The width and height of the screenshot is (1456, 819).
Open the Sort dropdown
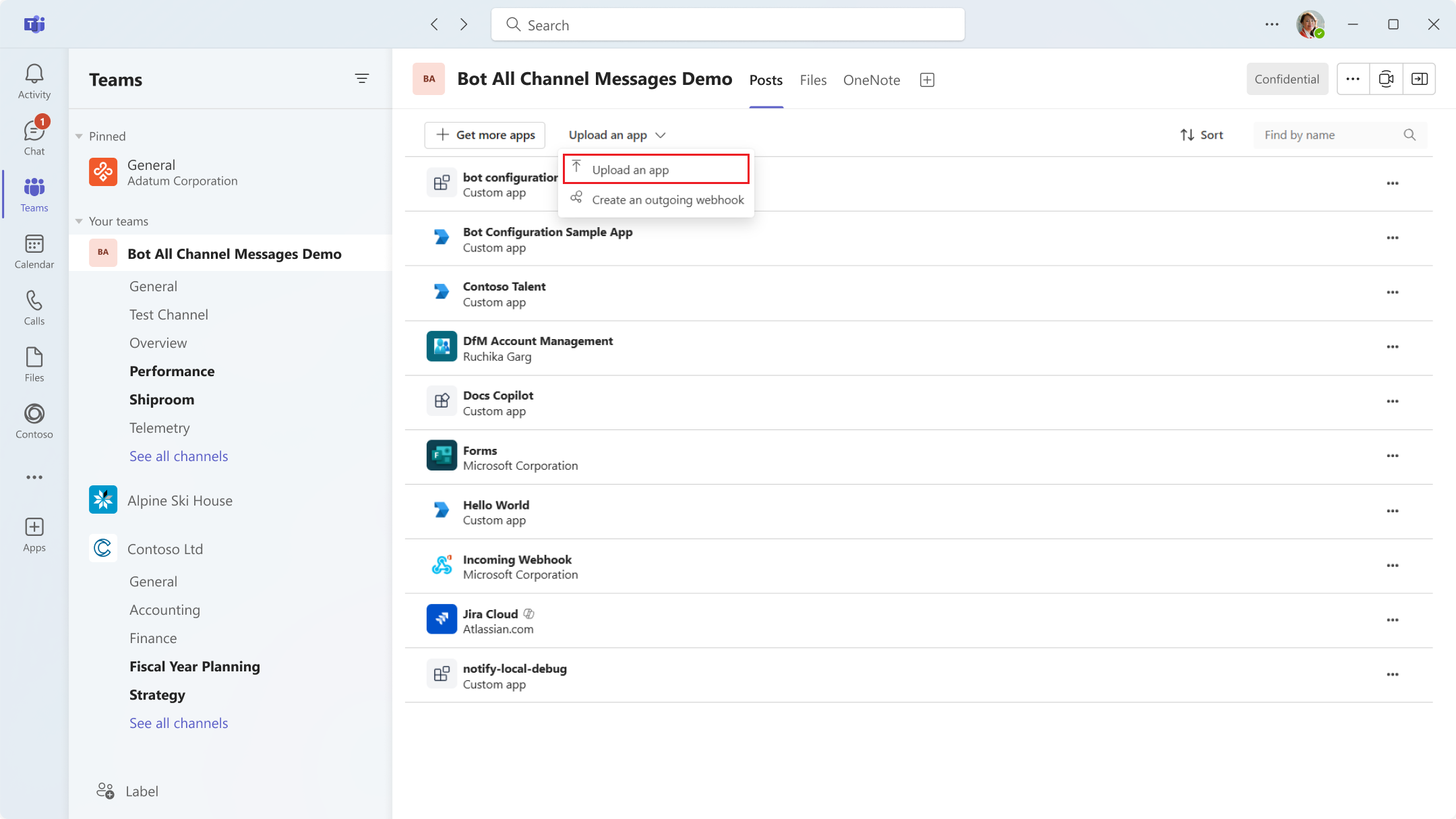[x=1203, y=135]
